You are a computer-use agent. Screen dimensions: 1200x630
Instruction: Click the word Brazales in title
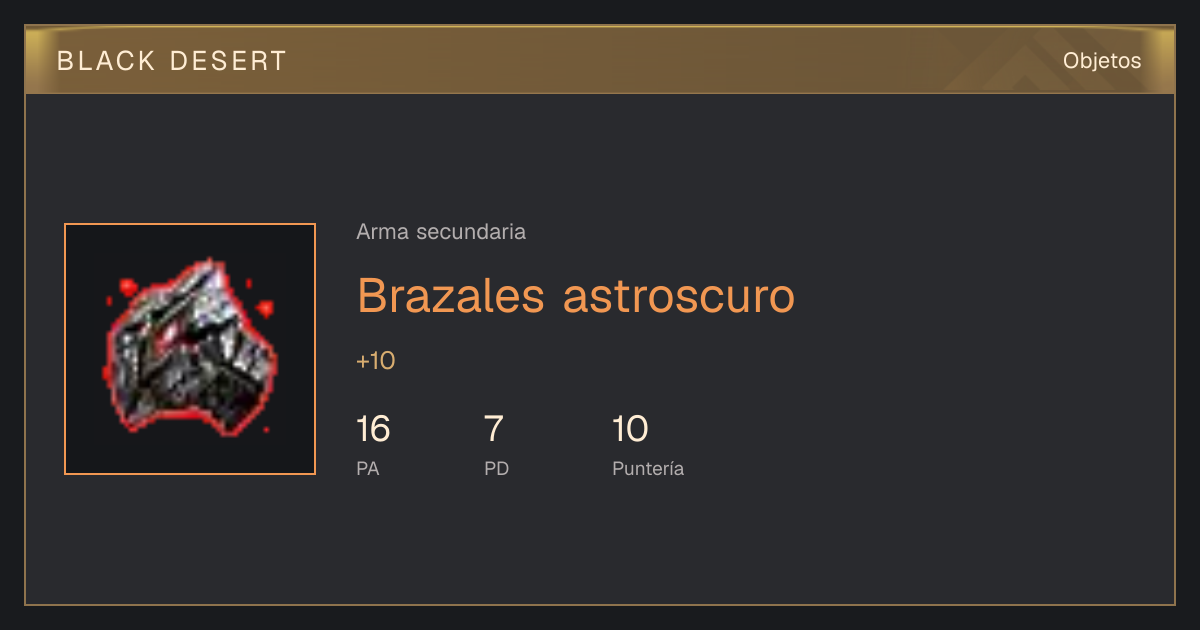(x=451, y=295)
